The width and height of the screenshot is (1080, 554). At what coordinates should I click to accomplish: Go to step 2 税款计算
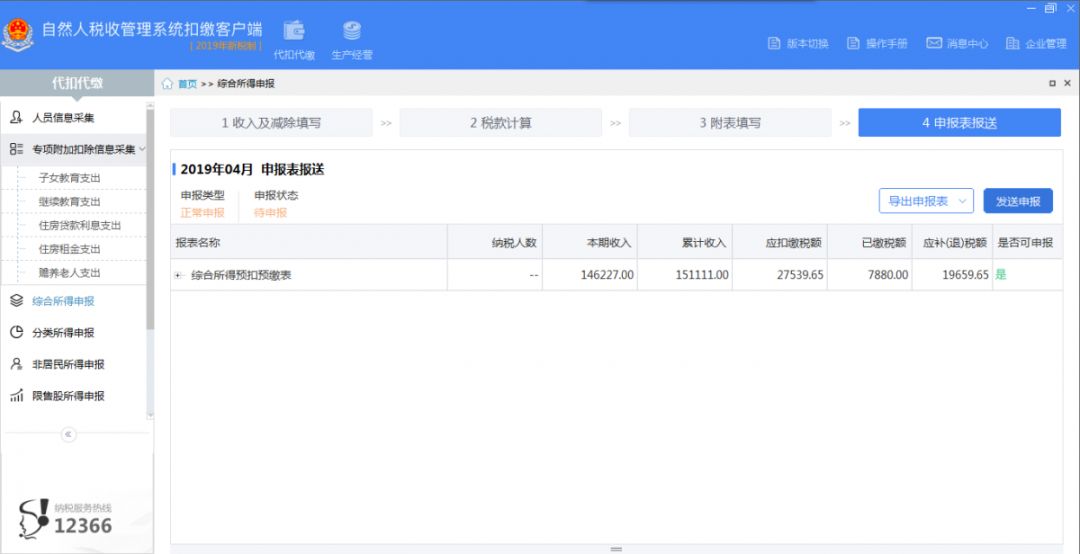[501, 123]
